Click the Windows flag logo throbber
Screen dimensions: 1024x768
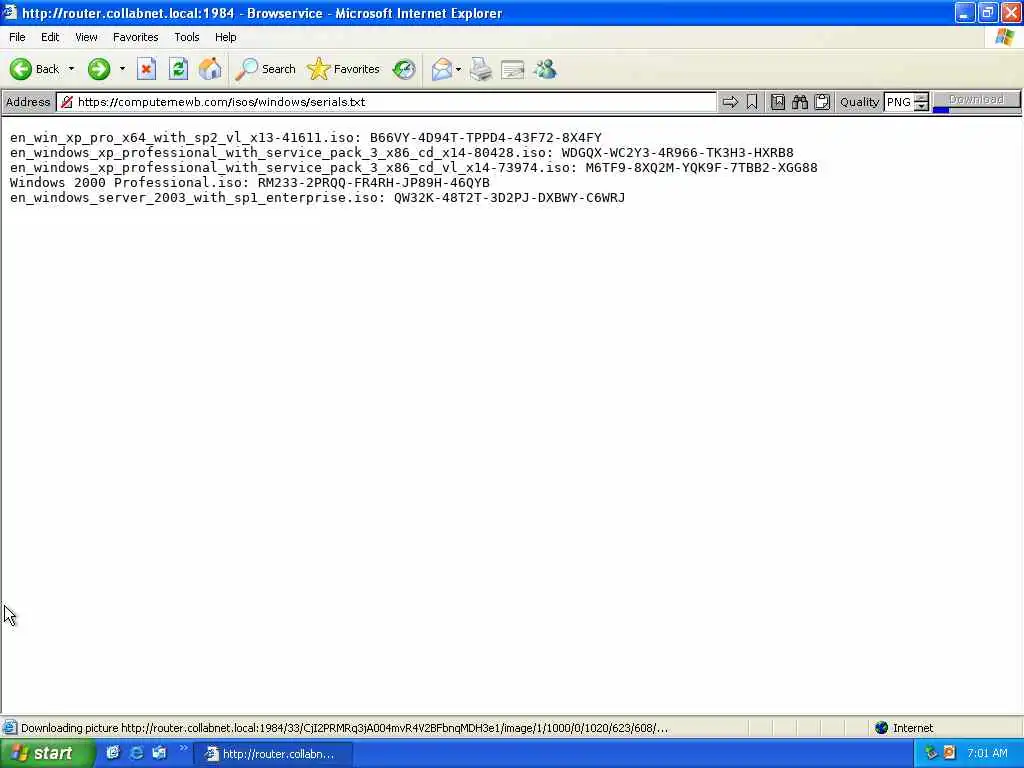coord(1004,37)
